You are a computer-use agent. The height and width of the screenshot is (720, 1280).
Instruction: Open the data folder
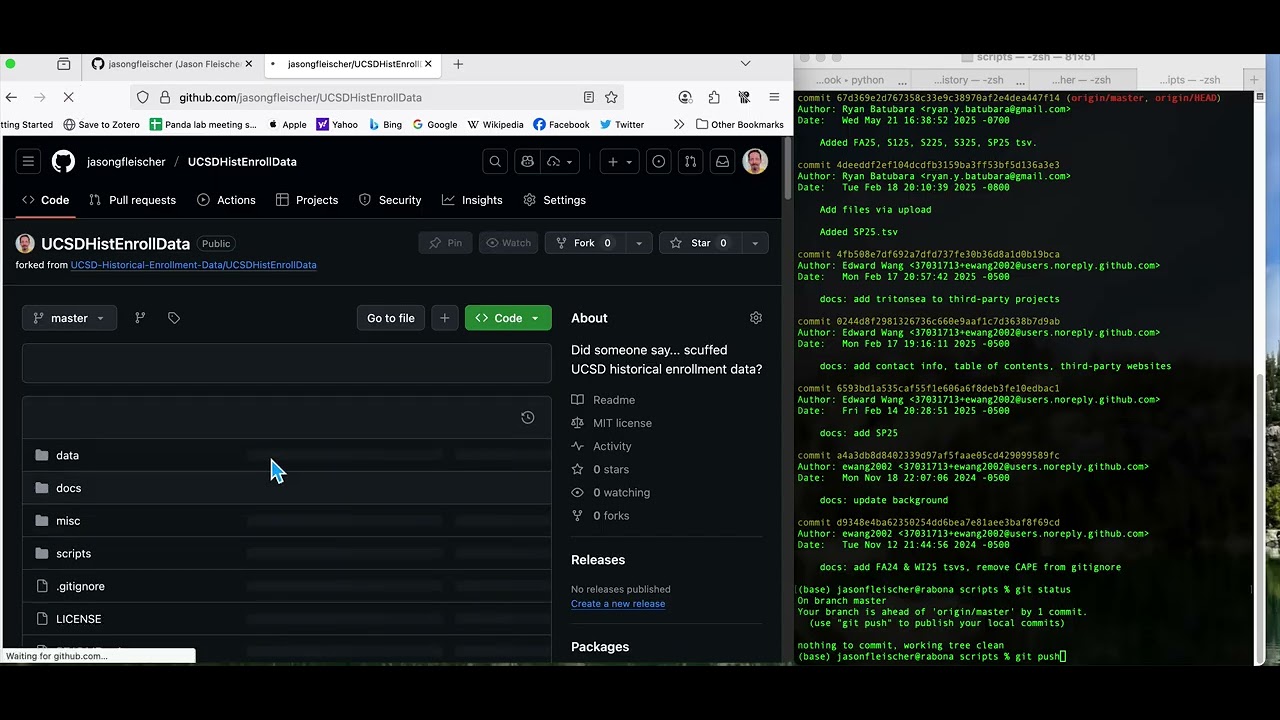tap(67, 455)
